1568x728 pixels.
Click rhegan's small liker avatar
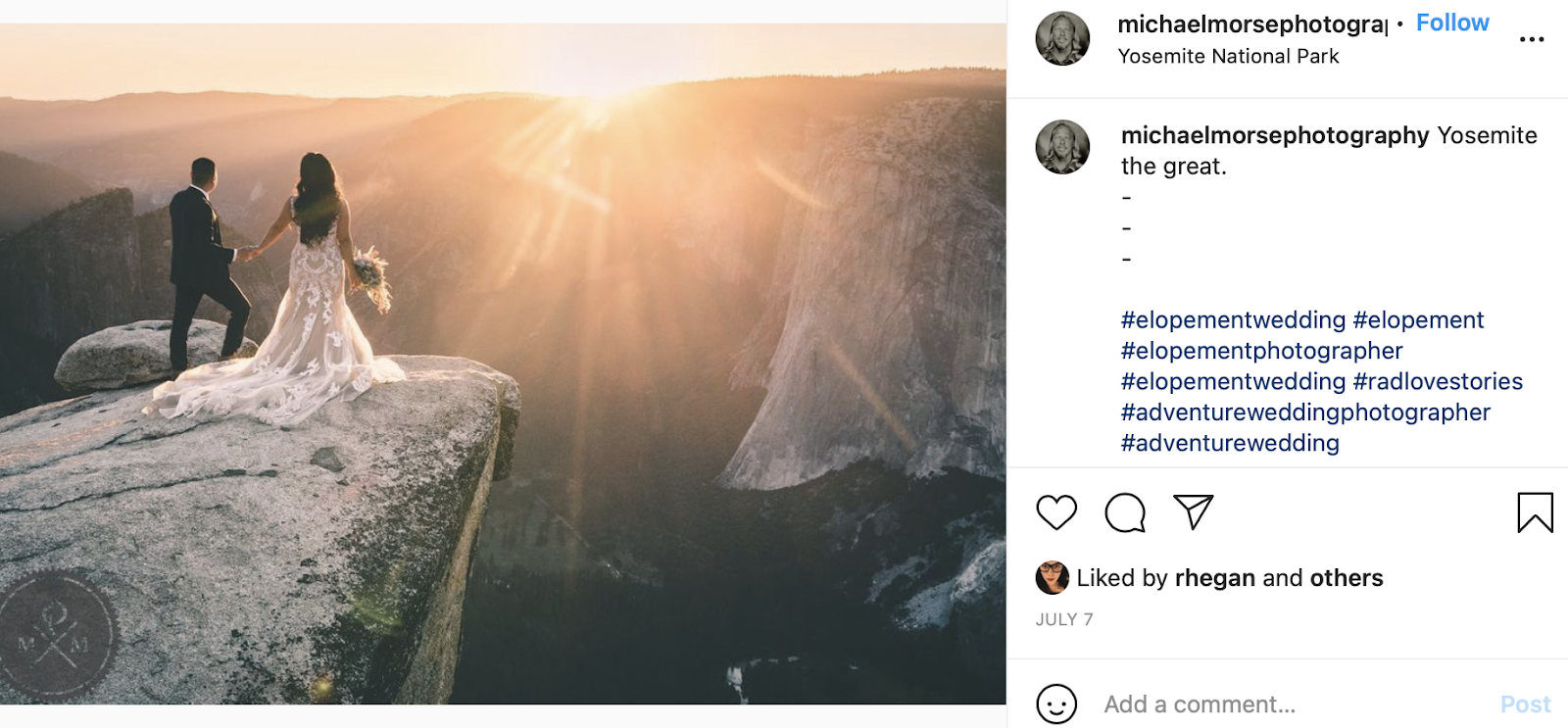pyautogui.click(x=1052, y=578)
